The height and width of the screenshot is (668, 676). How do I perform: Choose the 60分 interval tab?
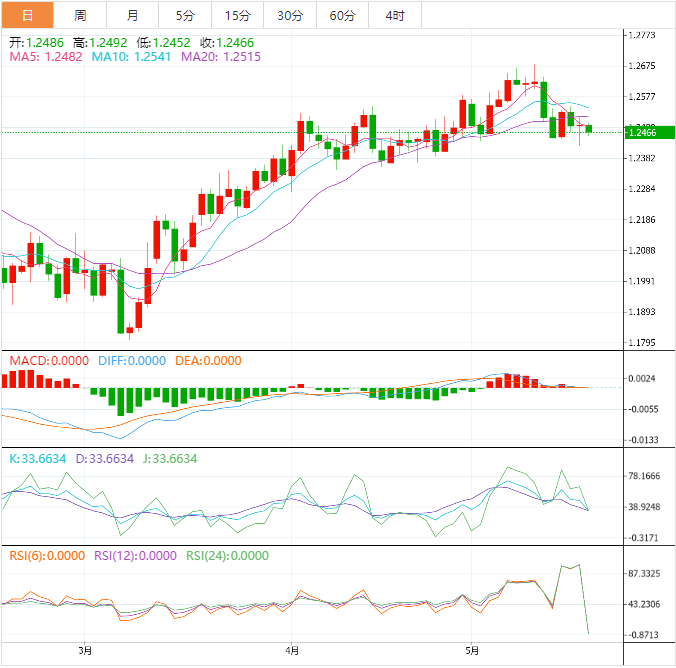click(x=342, y=15)
